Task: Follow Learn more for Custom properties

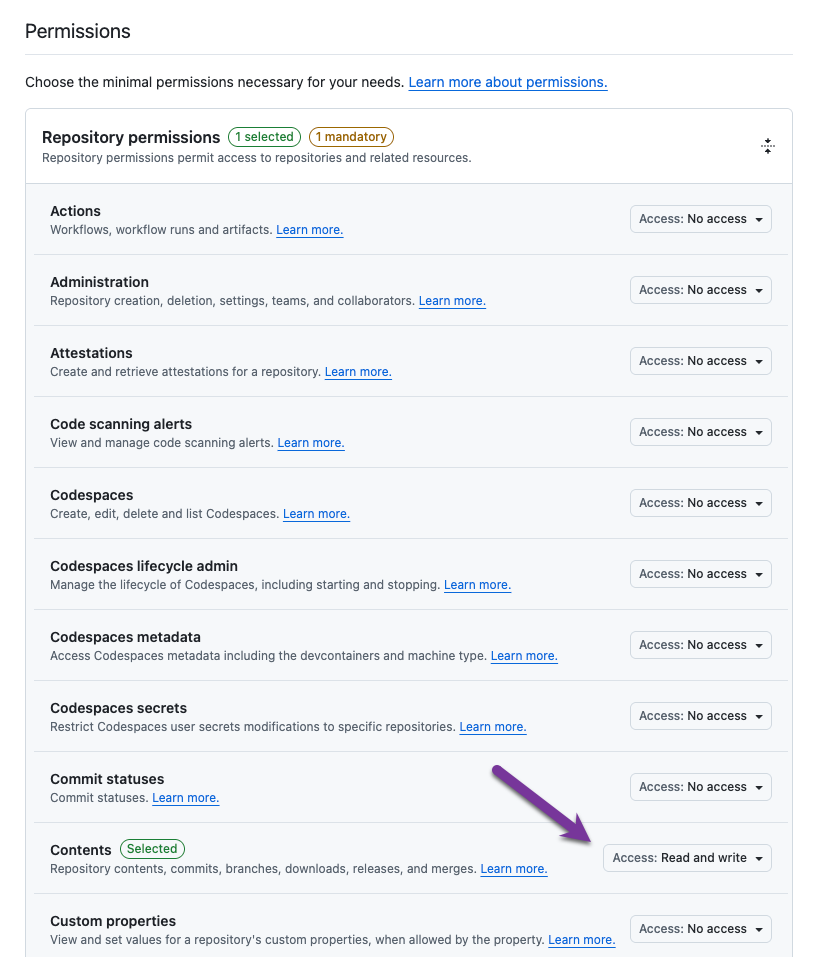Action: tap(582, 940)
